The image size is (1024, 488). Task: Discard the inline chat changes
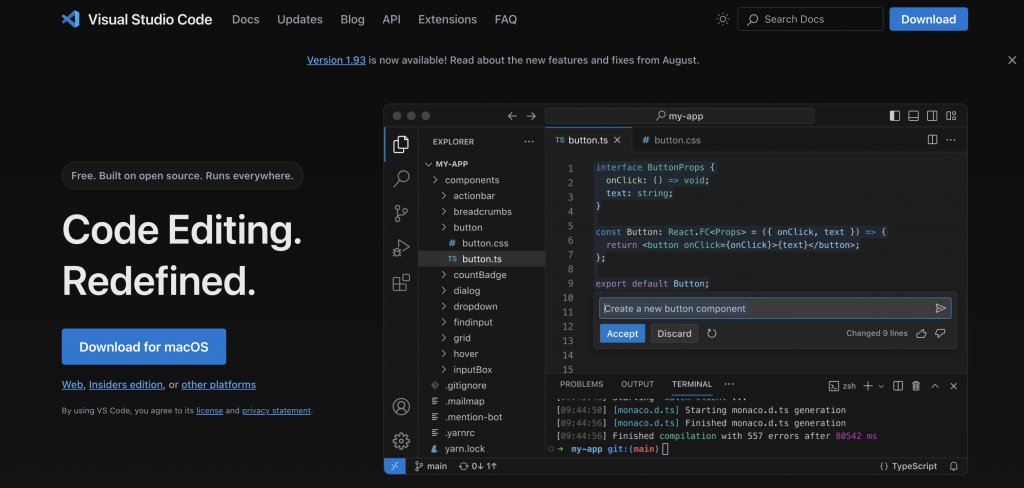(674, 333)
